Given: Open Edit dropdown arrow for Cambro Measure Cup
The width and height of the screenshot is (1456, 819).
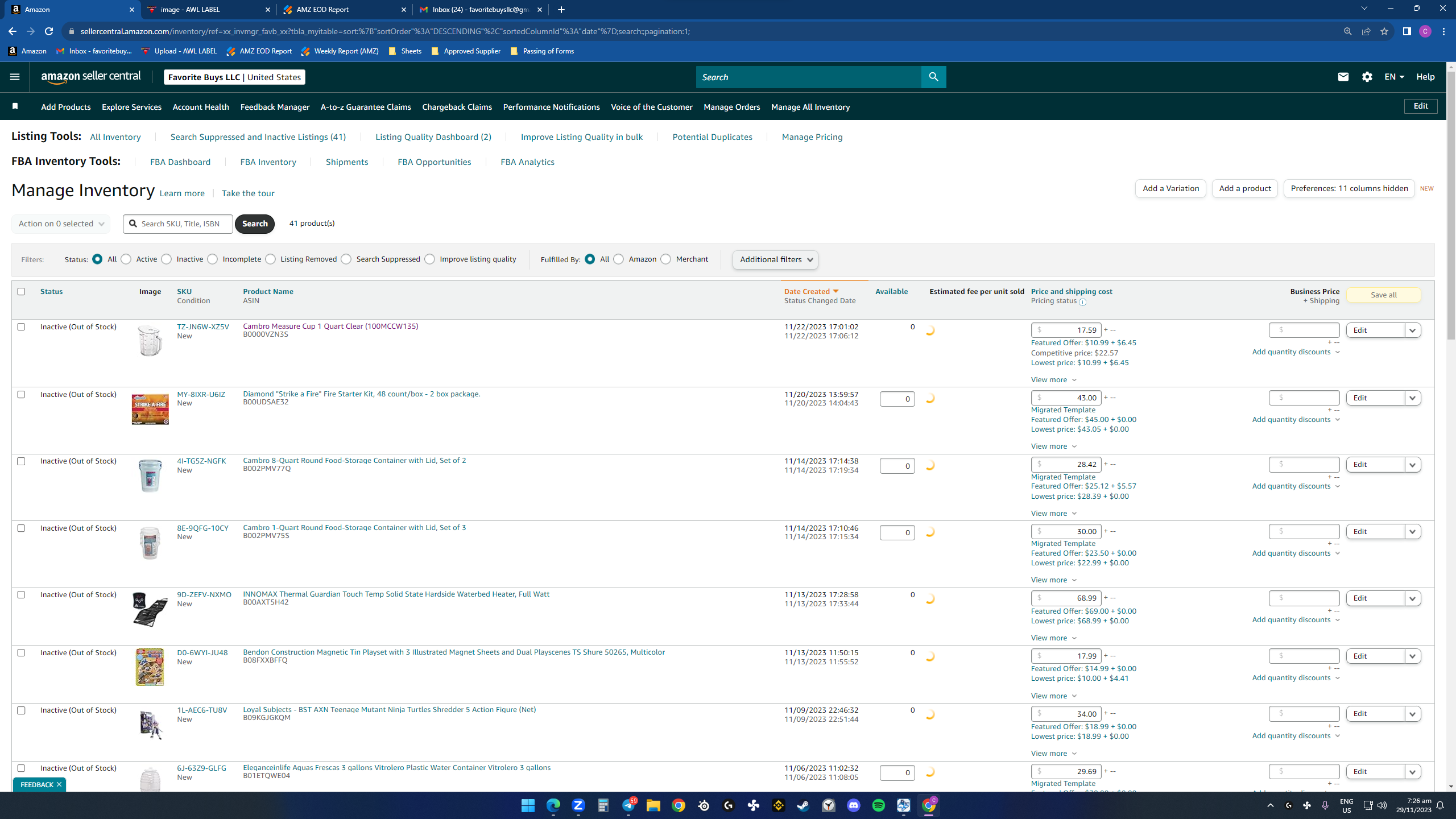Looking at the screenshot, I should (x=1413, y=330).
